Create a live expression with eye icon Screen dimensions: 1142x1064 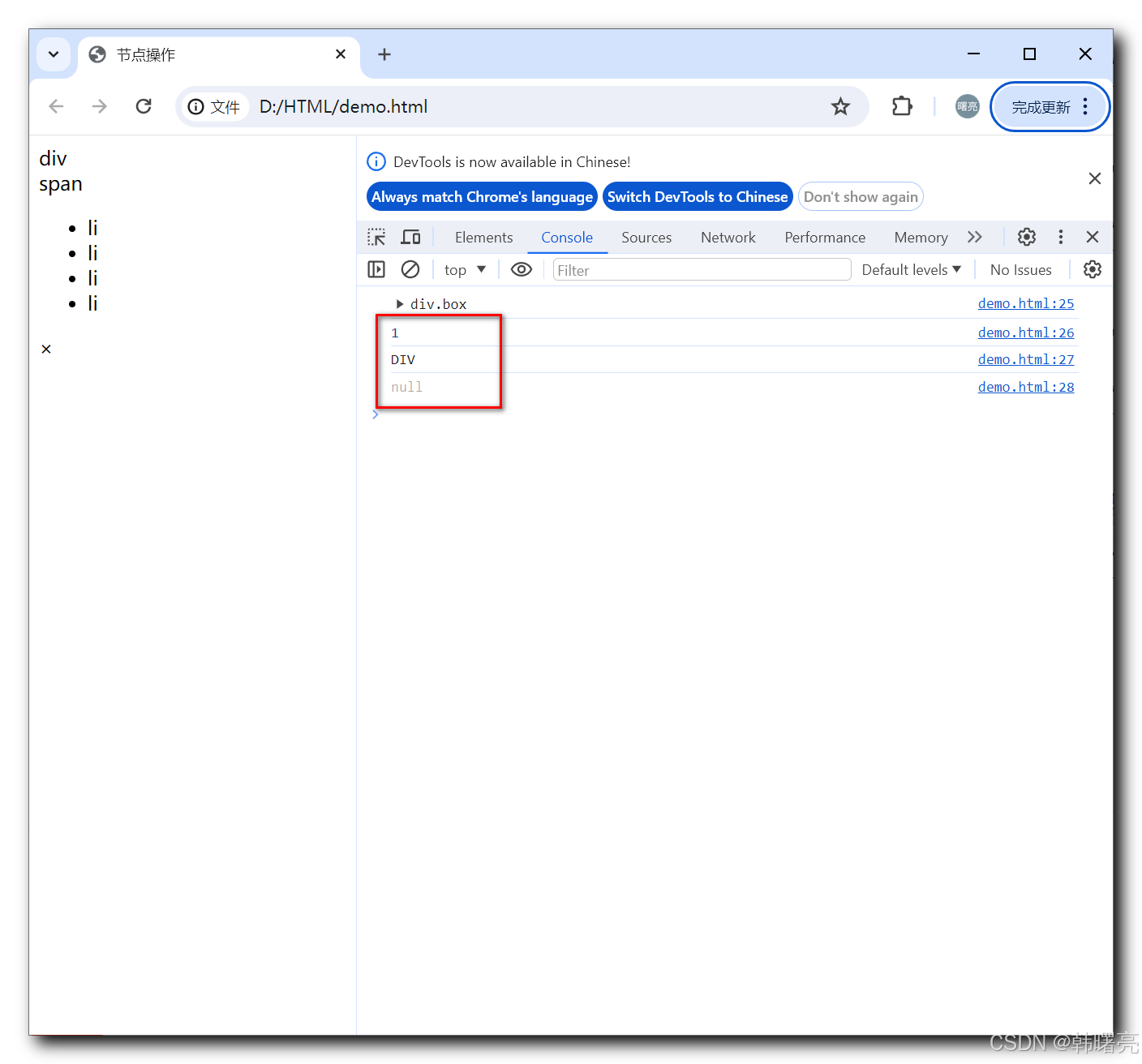pyautogui.click(x=522, y=269)
